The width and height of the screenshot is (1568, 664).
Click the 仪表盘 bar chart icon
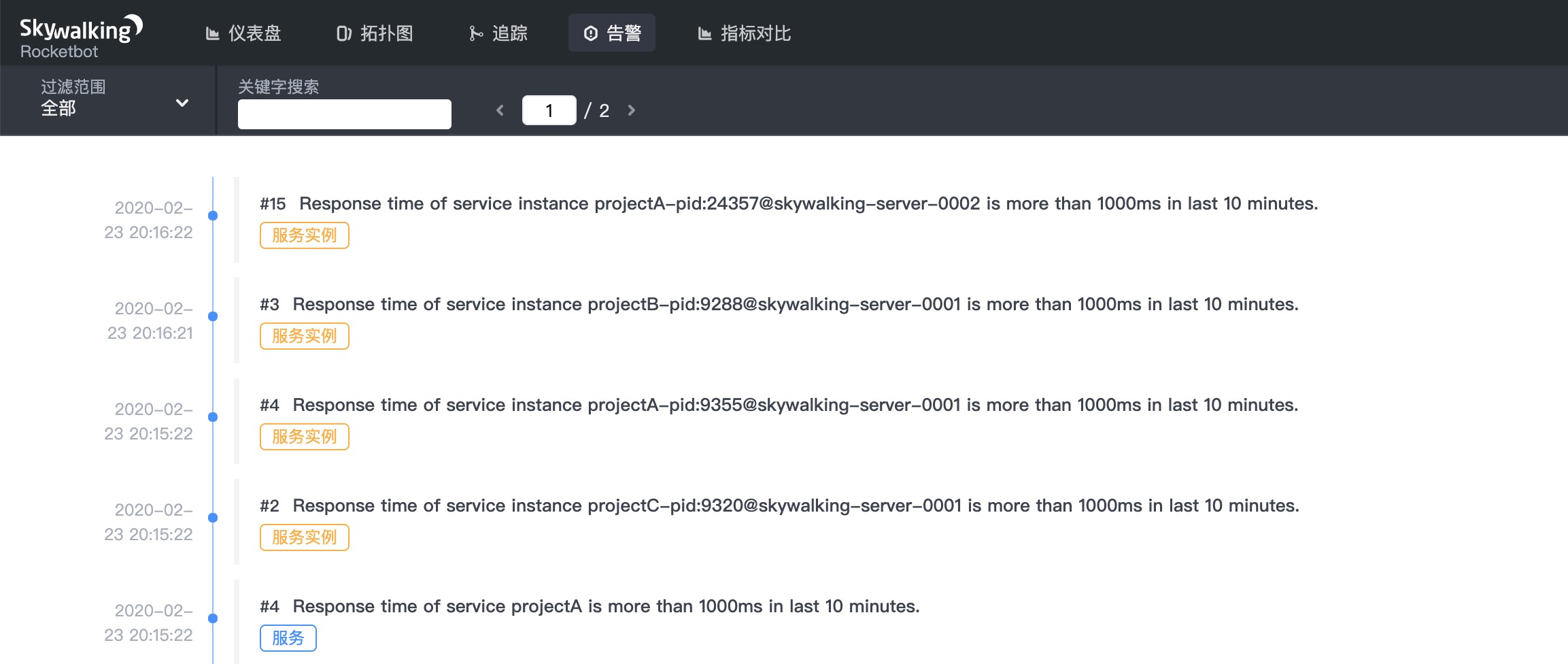(213, 33)
